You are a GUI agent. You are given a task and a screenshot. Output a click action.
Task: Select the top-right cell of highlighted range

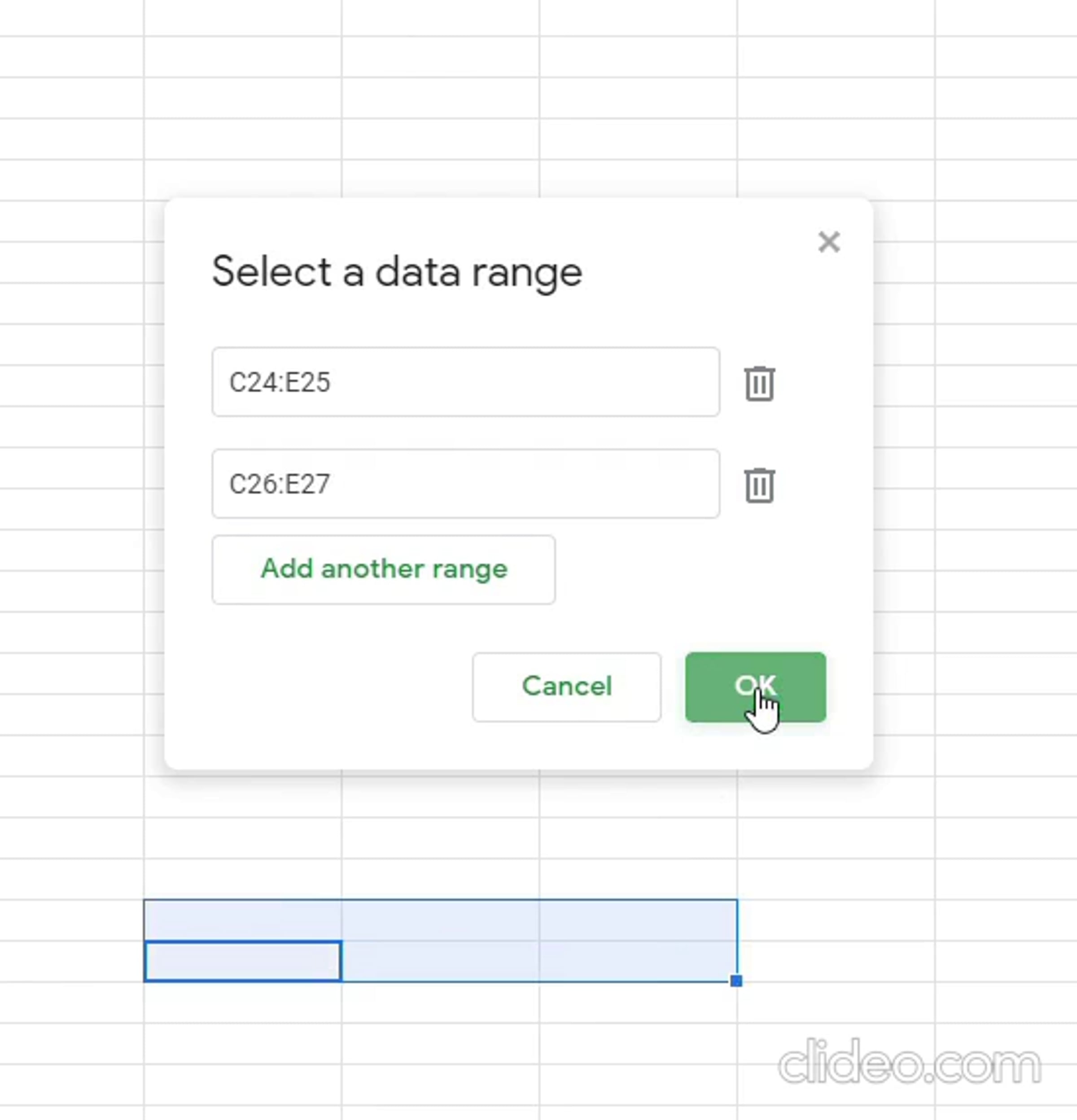pos(638,920)
